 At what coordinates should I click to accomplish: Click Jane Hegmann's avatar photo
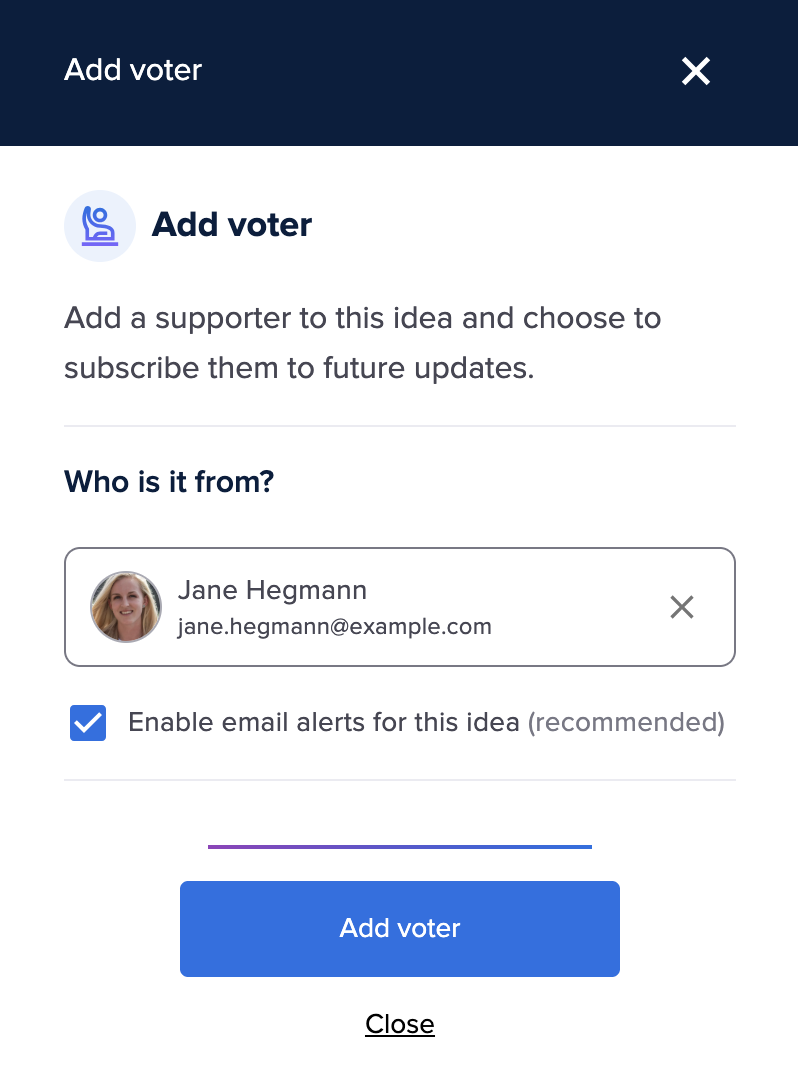point(126,607)
